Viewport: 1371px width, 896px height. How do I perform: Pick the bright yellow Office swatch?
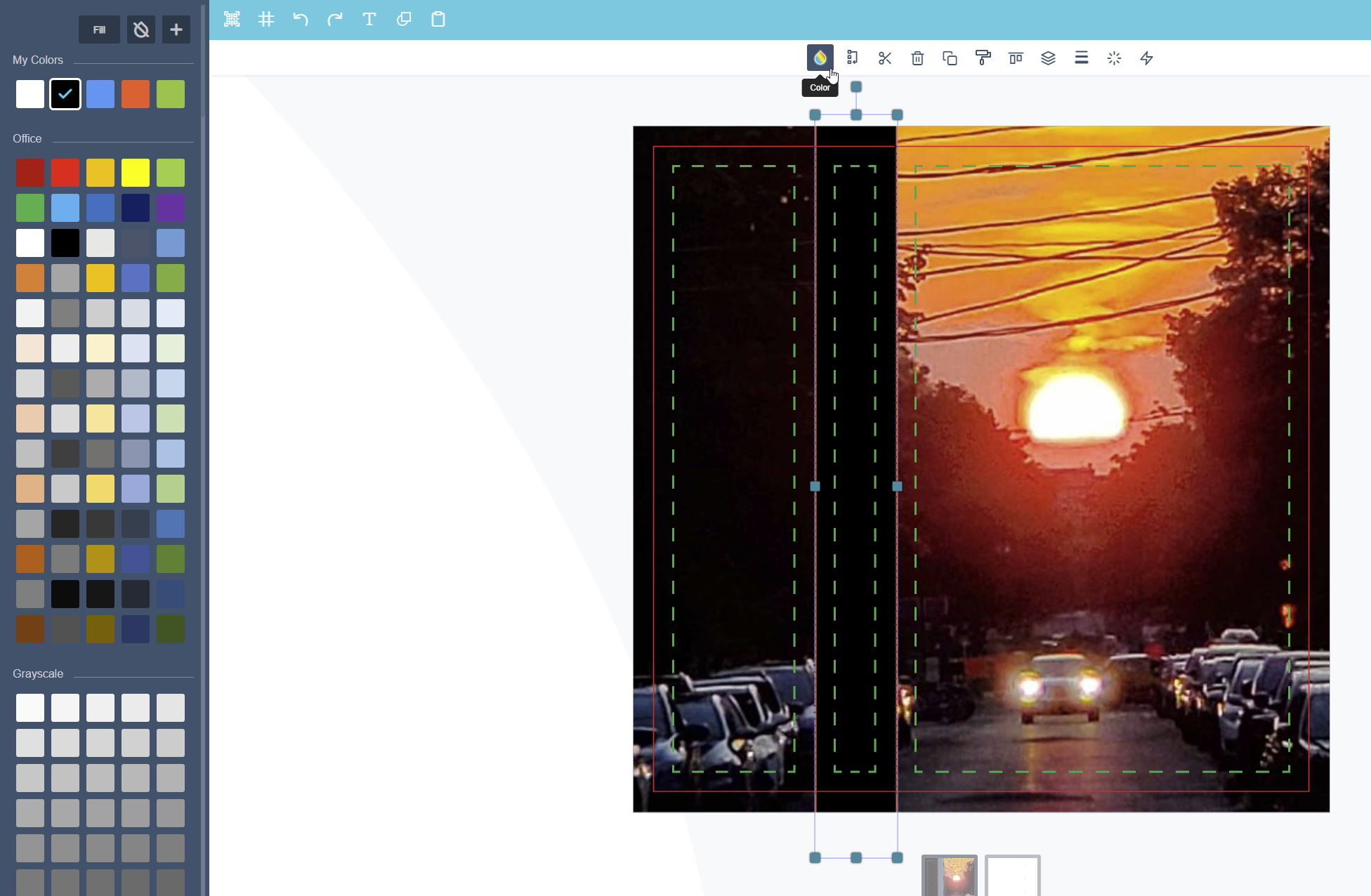pos(136,173)
